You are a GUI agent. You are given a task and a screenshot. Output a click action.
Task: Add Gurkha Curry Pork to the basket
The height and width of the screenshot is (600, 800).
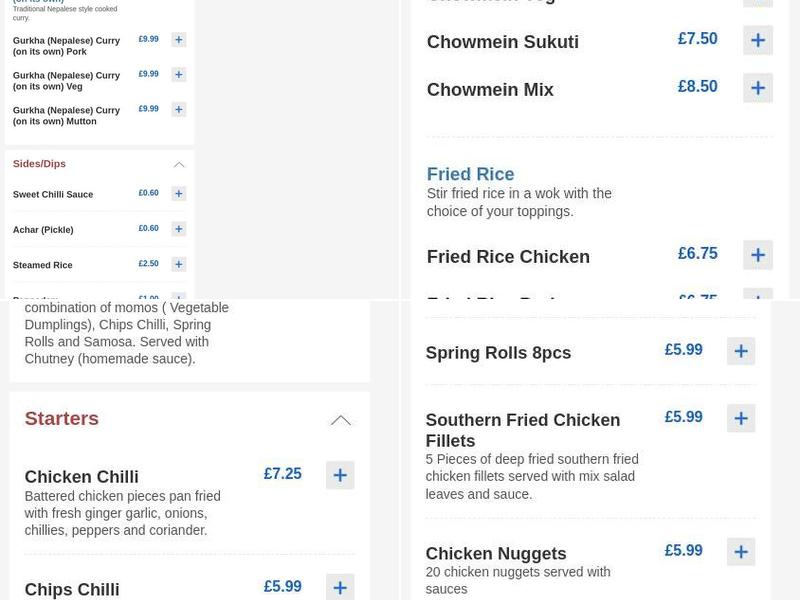(x=178, y=39)
